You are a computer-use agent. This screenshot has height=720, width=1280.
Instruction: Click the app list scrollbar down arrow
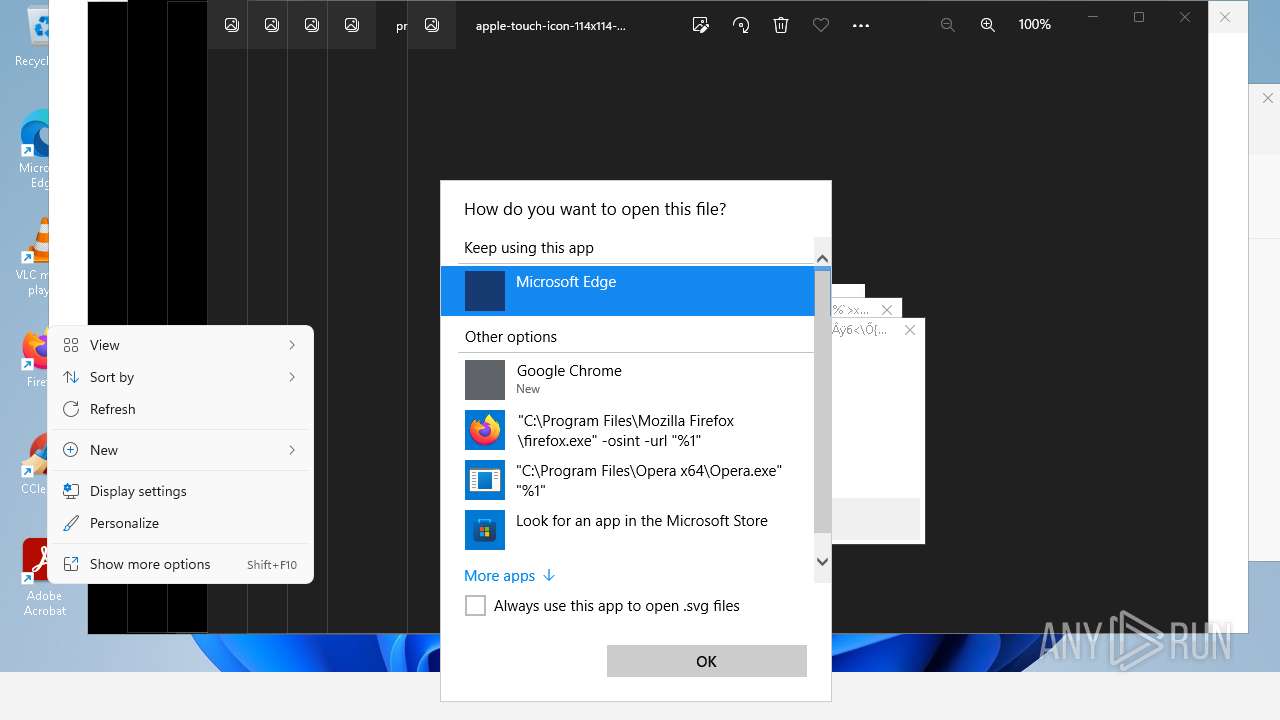coord(823,562)
